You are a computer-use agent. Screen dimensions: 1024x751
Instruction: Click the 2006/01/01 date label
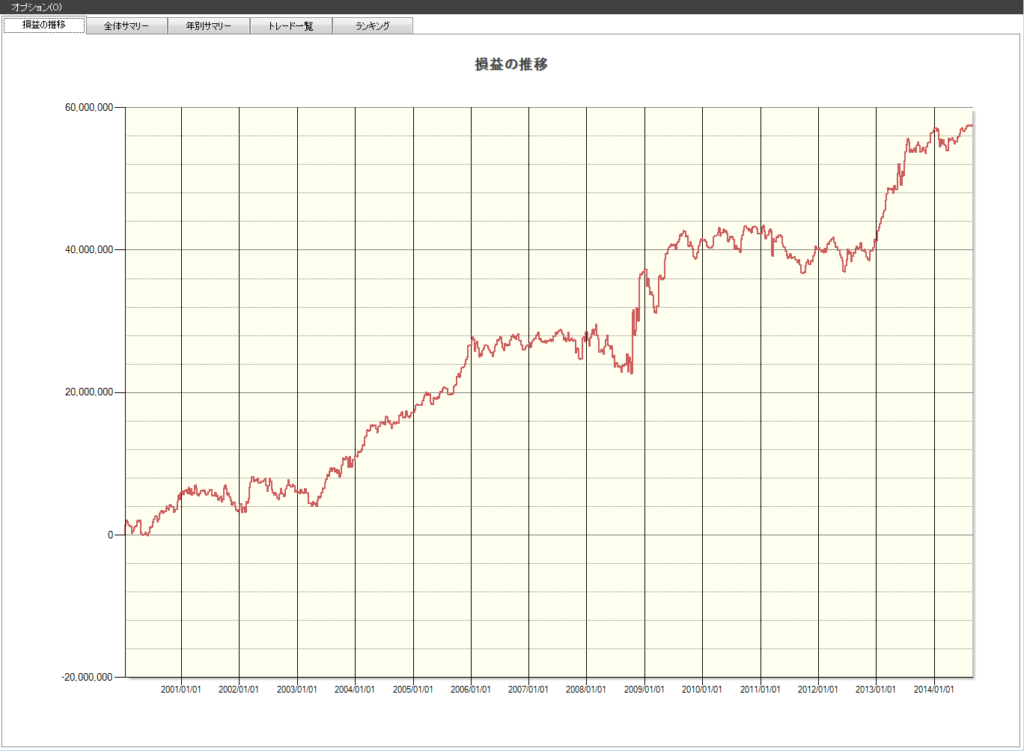pyautogui.click(x=470, y=689)
